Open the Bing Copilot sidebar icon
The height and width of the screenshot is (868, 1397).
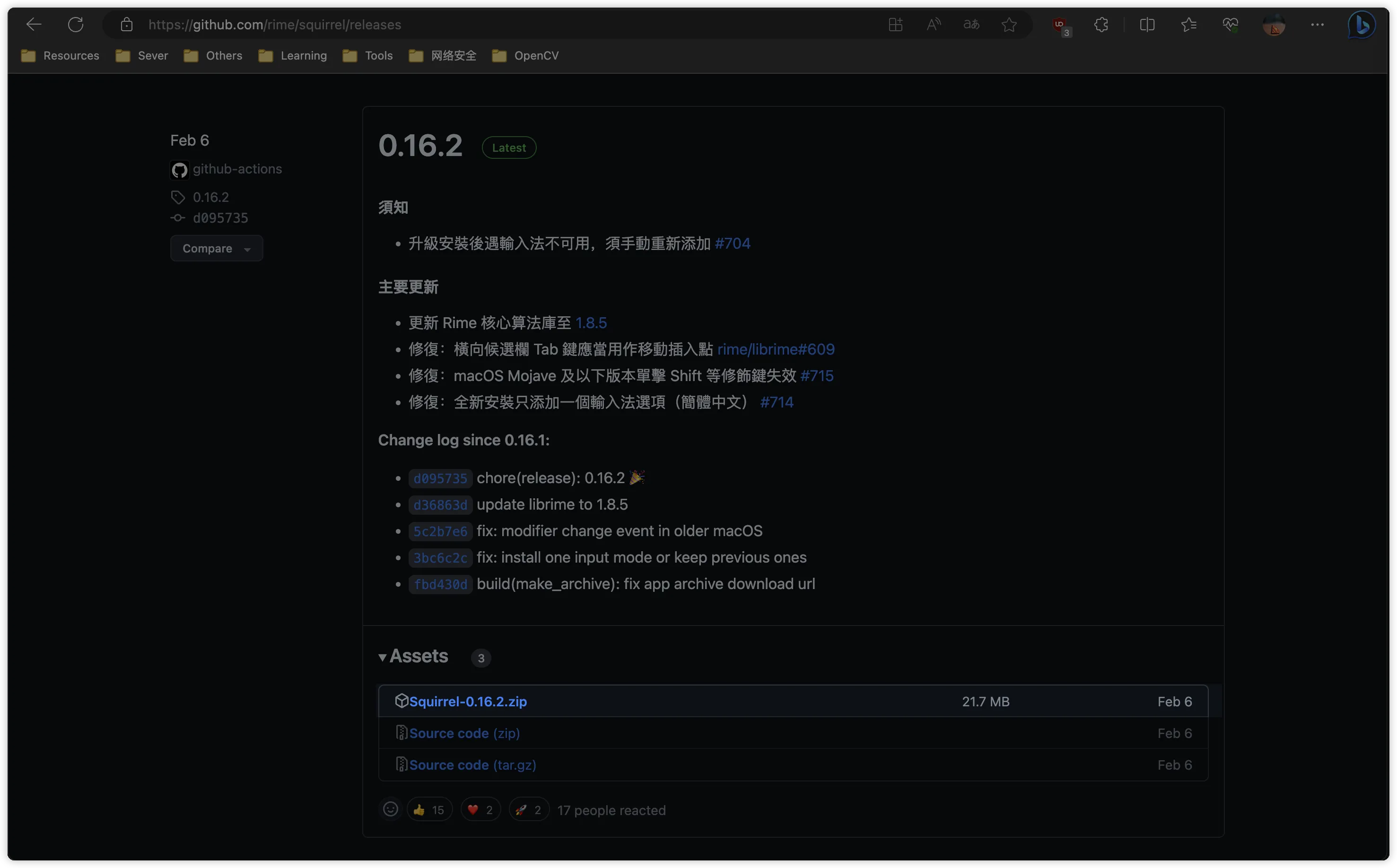[x=1362, y=25]
